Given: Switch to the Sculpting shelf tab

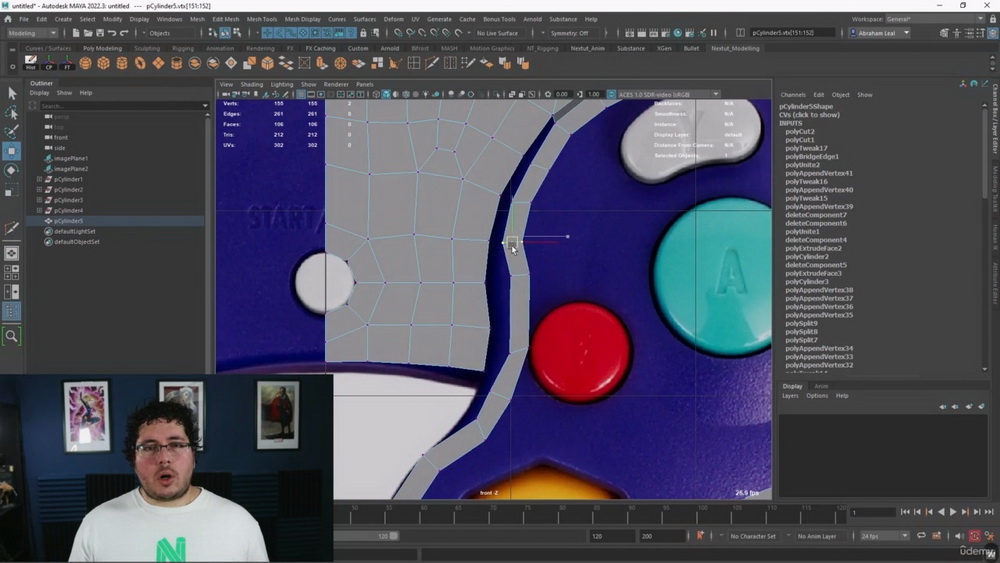Looking at the screenshot, I should [147, 48].
